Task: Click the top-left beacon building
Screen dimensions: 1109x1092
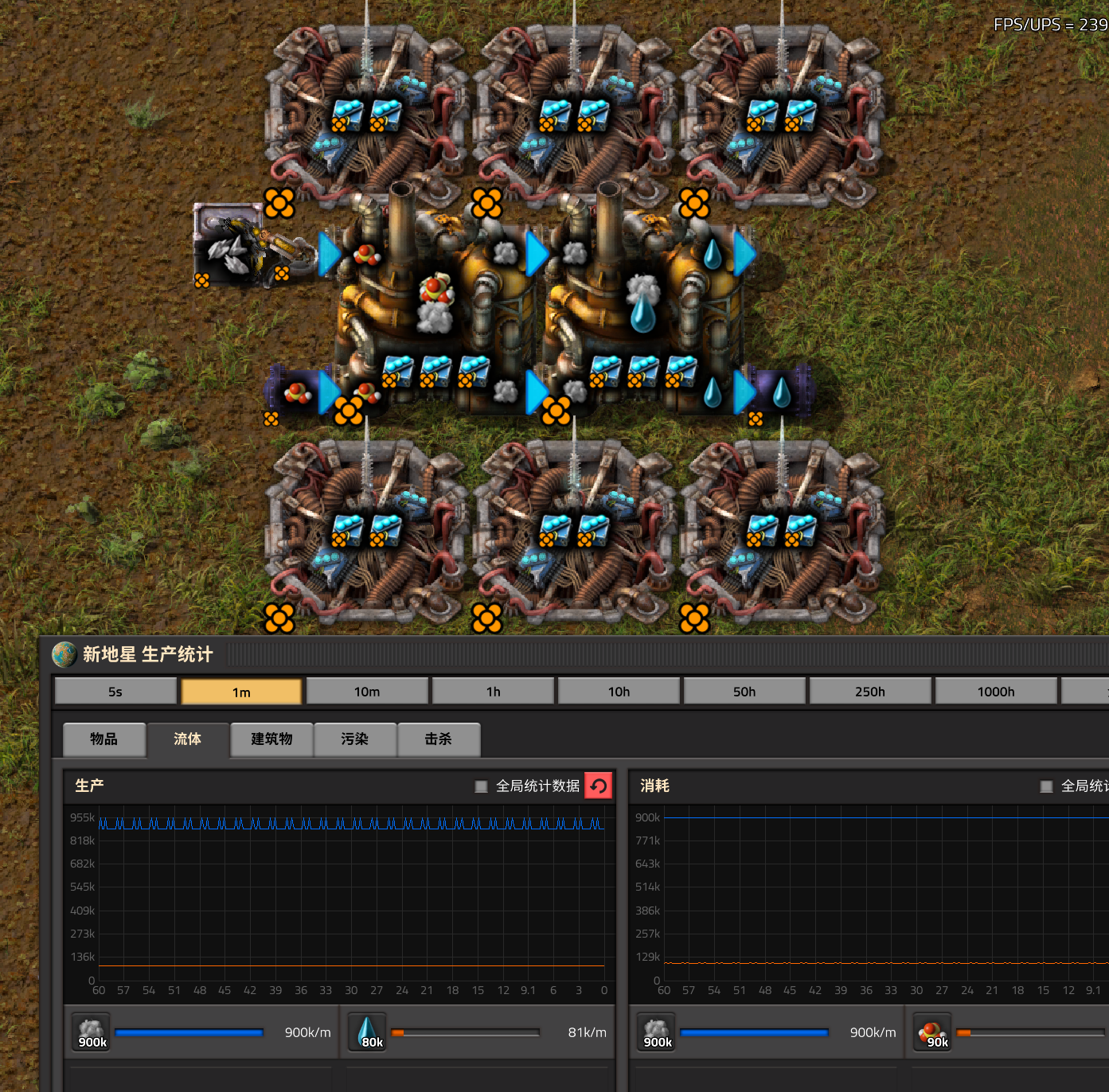Action: tap(366, 115)
